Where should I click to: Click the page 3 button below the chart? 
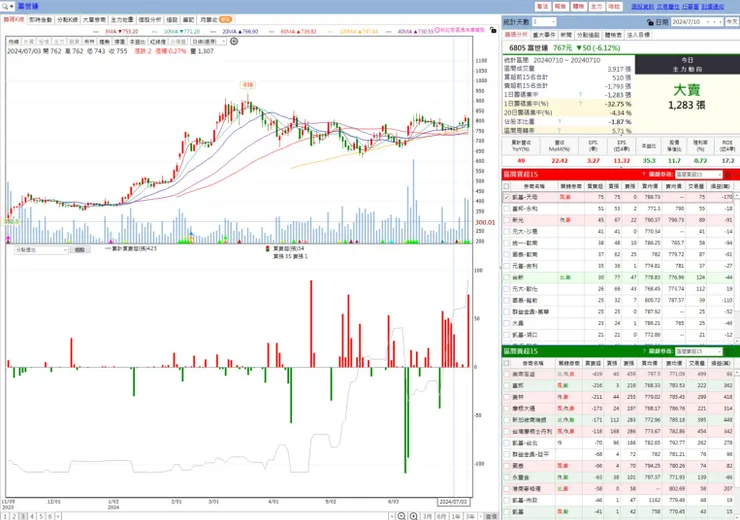pos(23,517)
